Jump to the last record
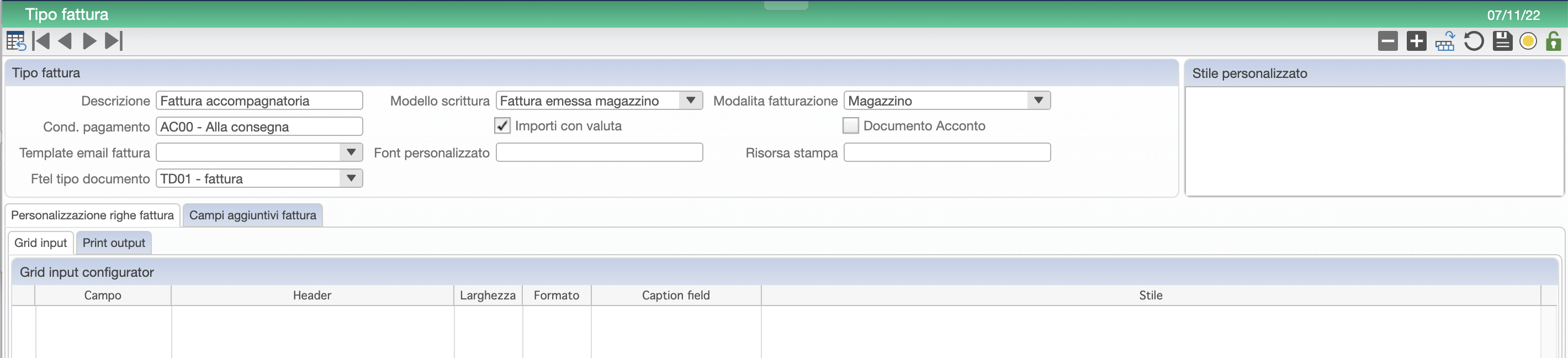The height and width of the screenshot is (358, 1568). (114, 41)
